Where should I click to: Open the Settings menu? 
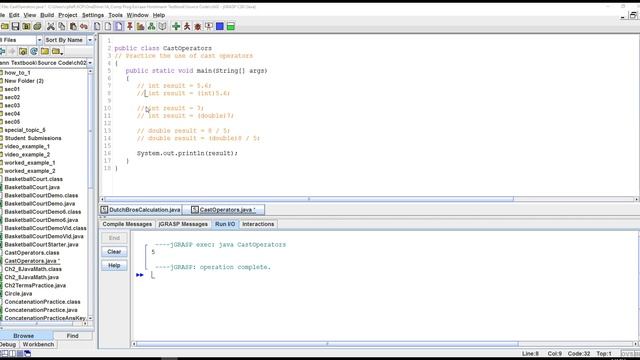click(93, 15)
